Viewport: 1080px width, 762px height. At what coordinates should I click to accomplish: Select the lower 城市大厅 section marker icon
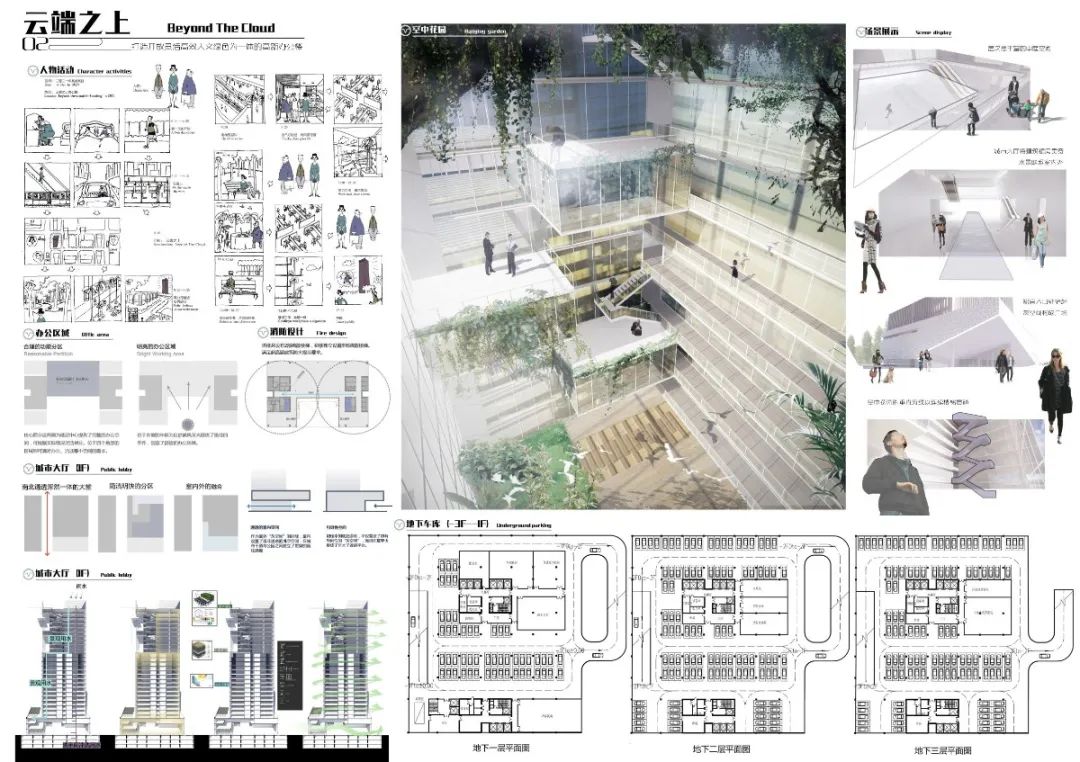tap(28, 573)
